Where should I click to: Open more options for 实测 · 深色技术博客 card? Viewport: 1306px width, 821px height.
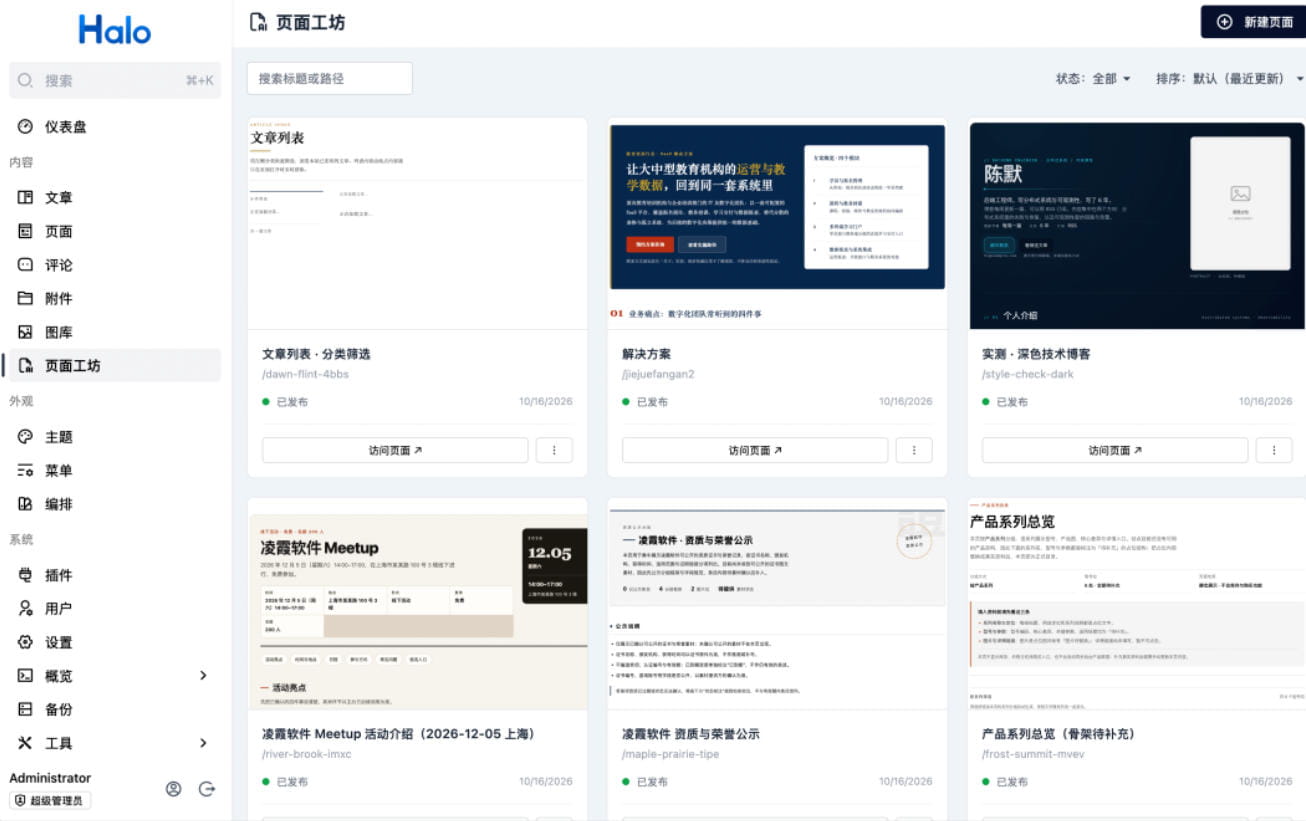1274,450
